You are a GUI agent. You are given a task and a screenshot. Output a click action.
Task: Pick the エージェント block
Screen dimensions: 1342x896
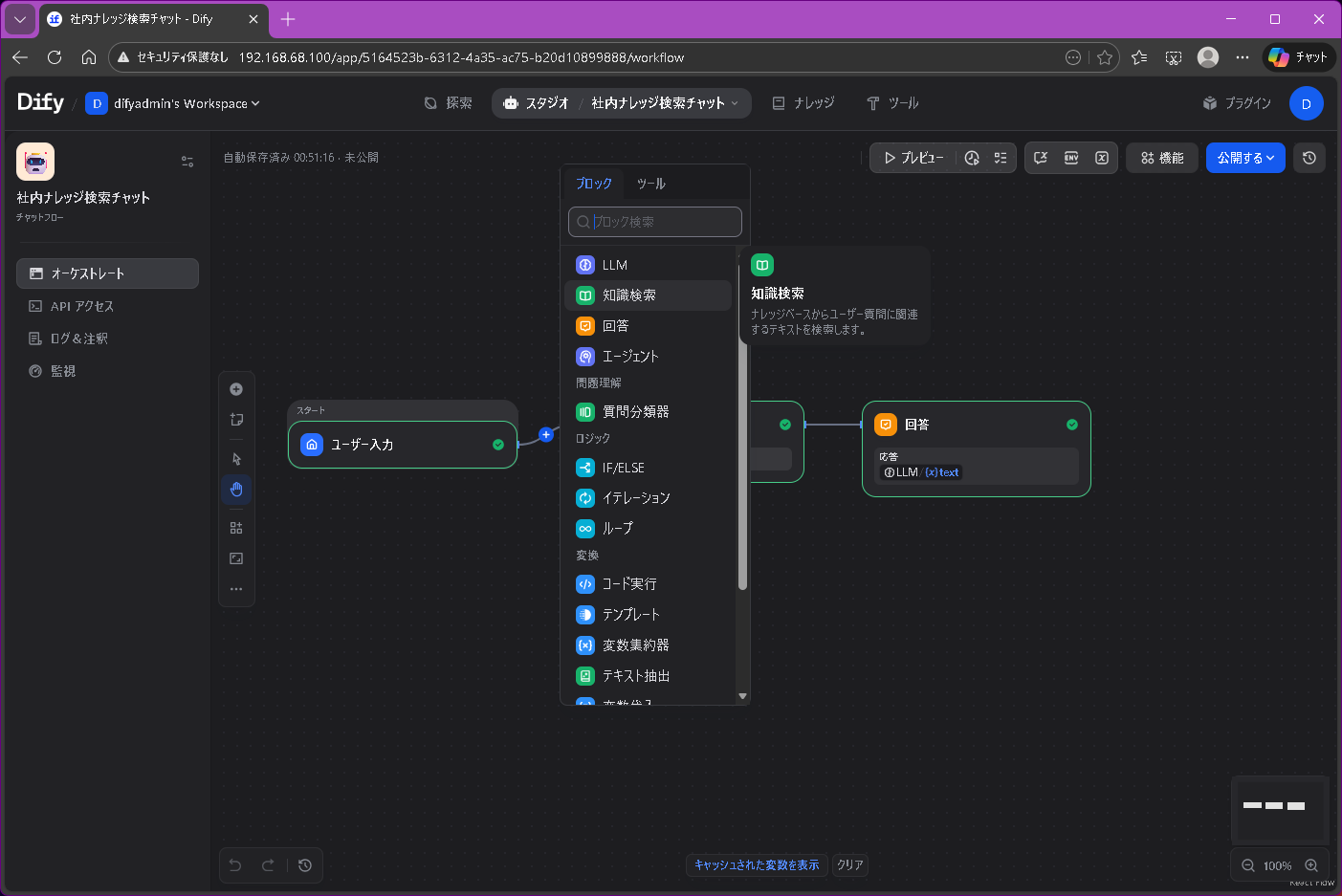point(648,357)
